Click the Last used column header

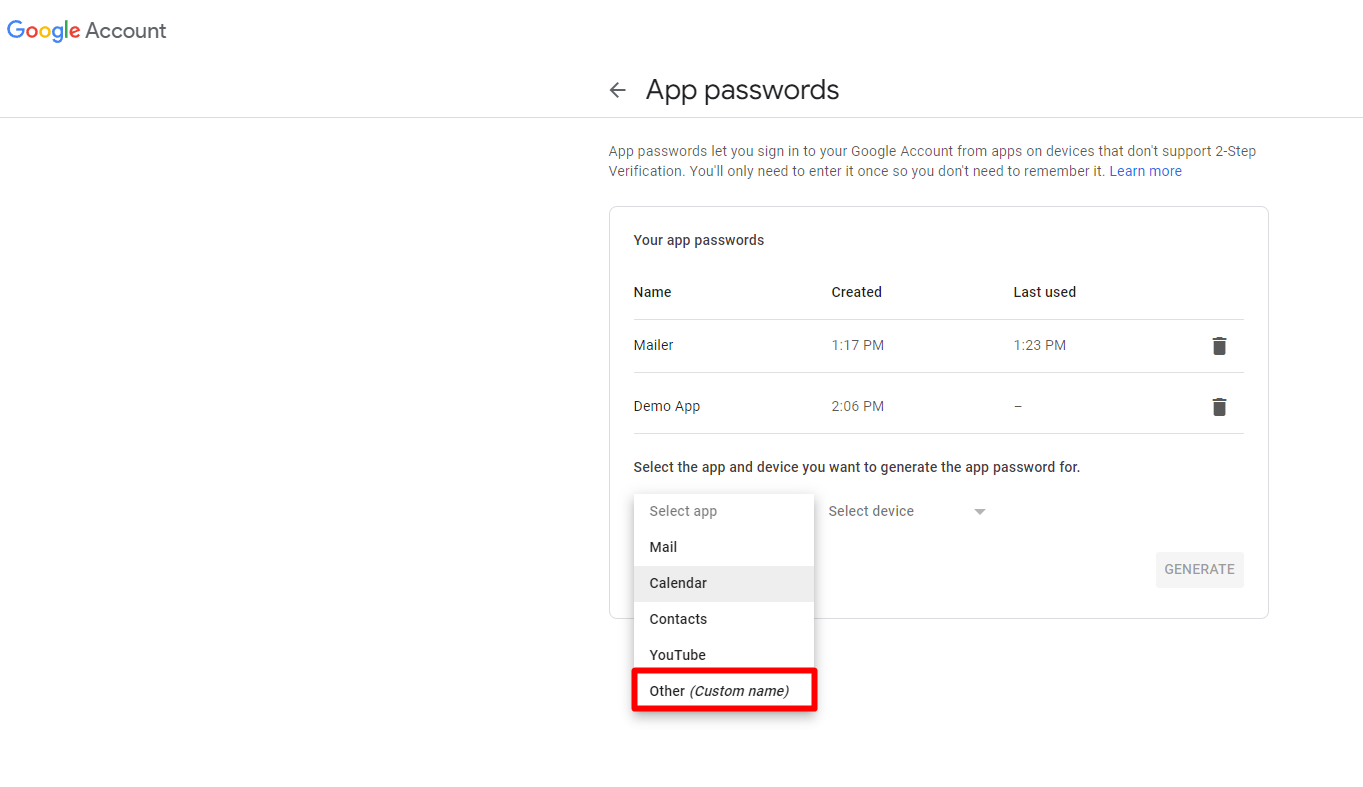pos(1044,292)
